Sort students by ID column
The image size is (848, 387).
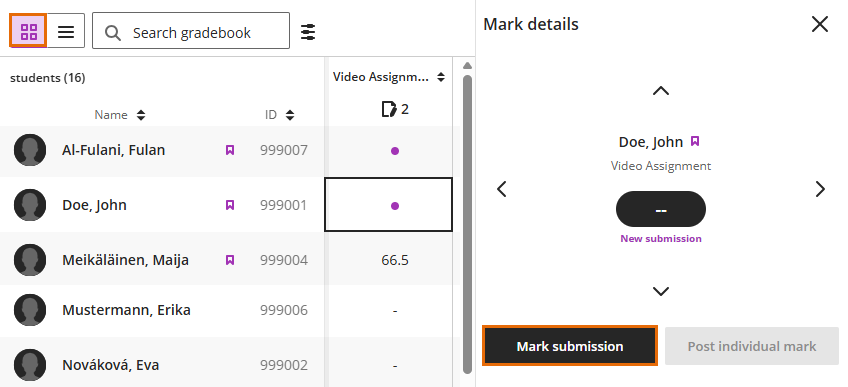(x=280, y=115)
